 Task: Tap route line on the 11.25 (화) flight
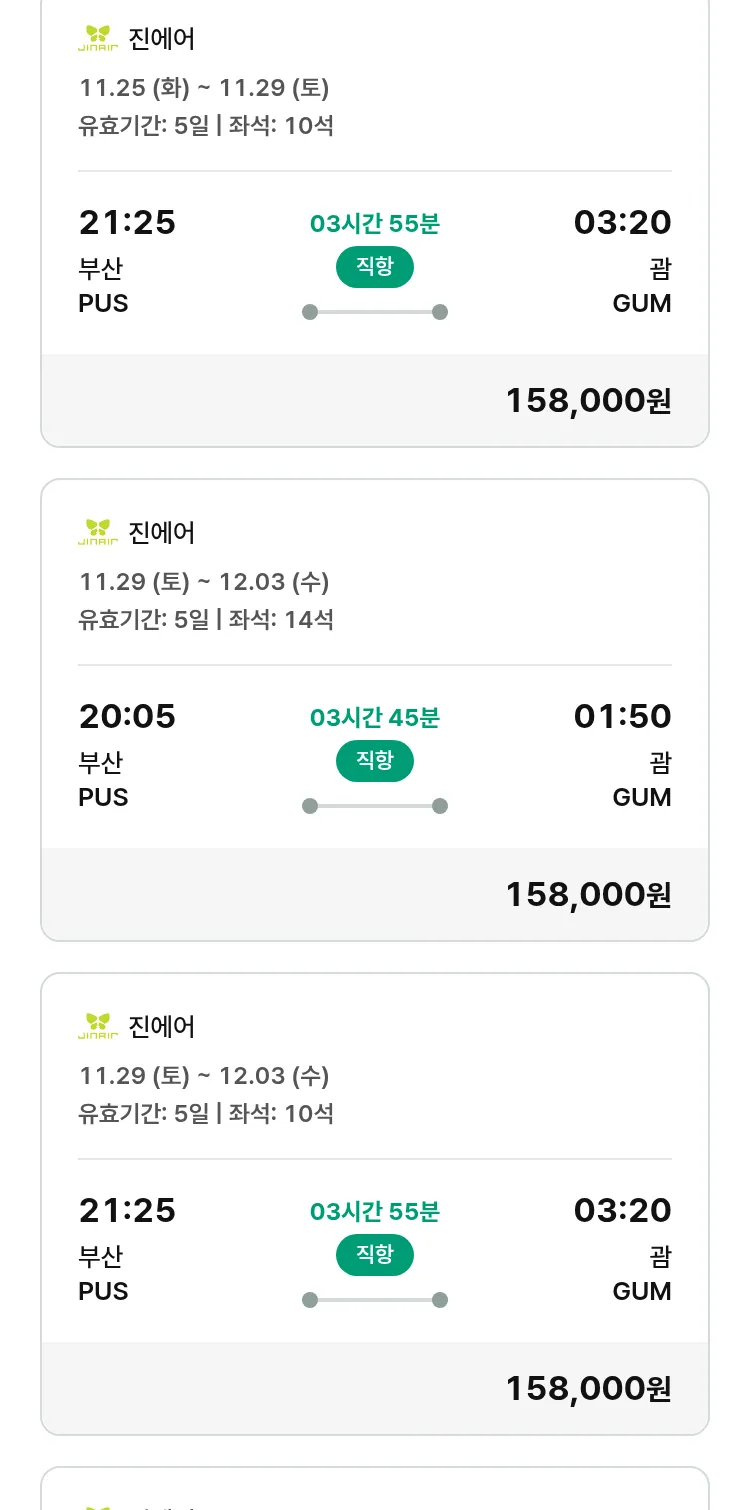(374, 312)
